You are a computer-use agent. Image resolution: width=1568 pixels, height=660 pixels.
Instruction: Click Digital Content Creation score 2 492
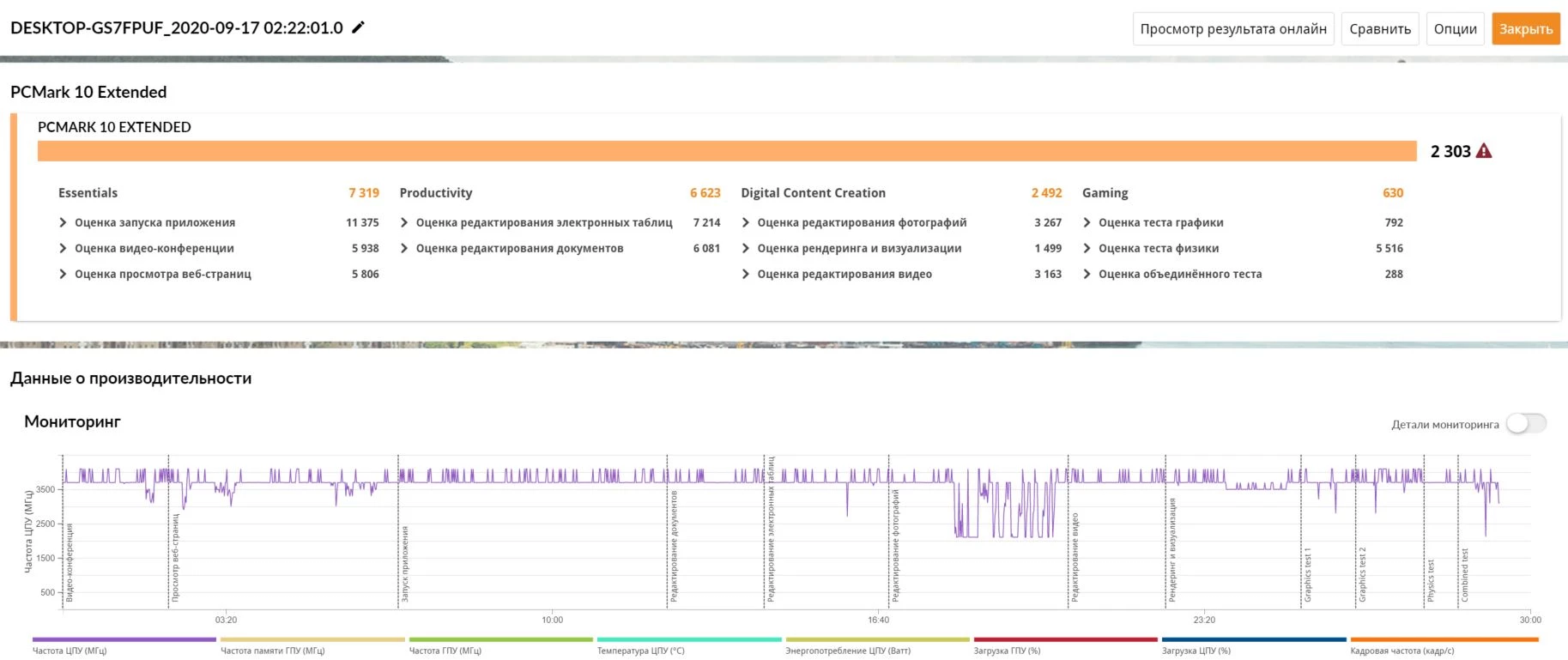[x=1047, y=193]
